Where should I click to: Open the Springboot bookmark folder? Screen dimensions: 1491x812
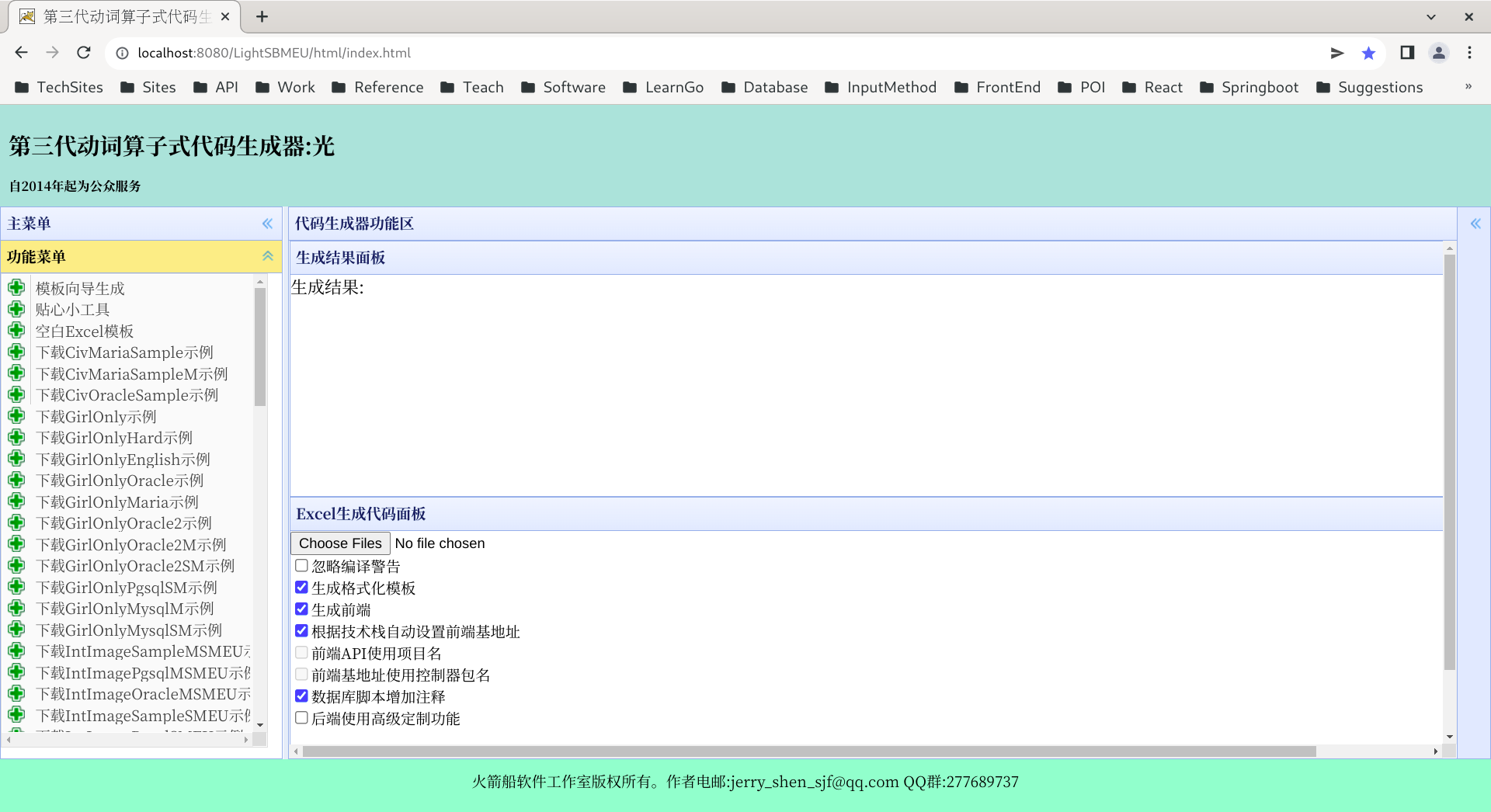tap(1249, 87)
